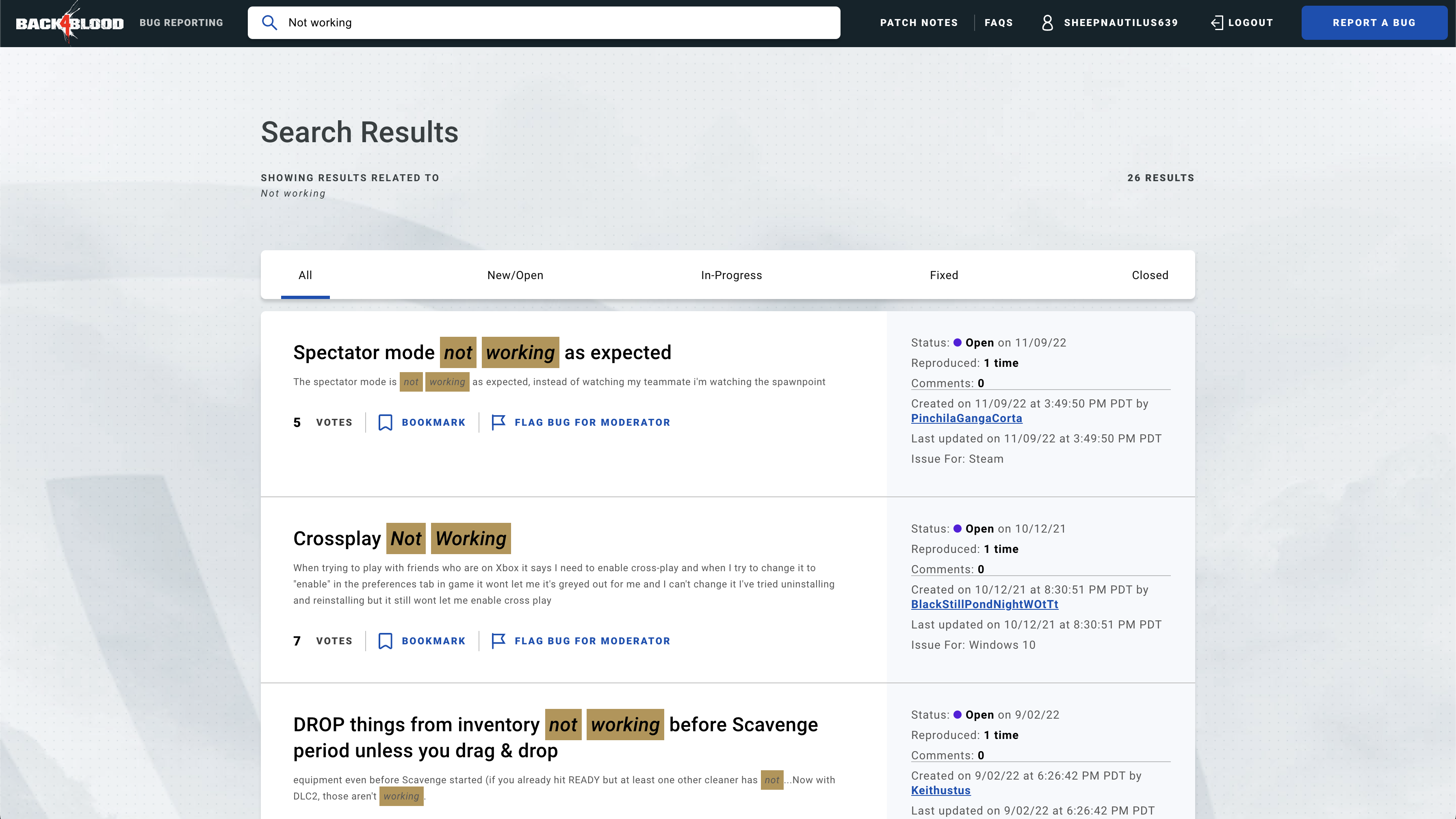This screenshot has height=819, width=1456.
Task: Click the Back 4 Blood logo
Action: tap(69, 23)
